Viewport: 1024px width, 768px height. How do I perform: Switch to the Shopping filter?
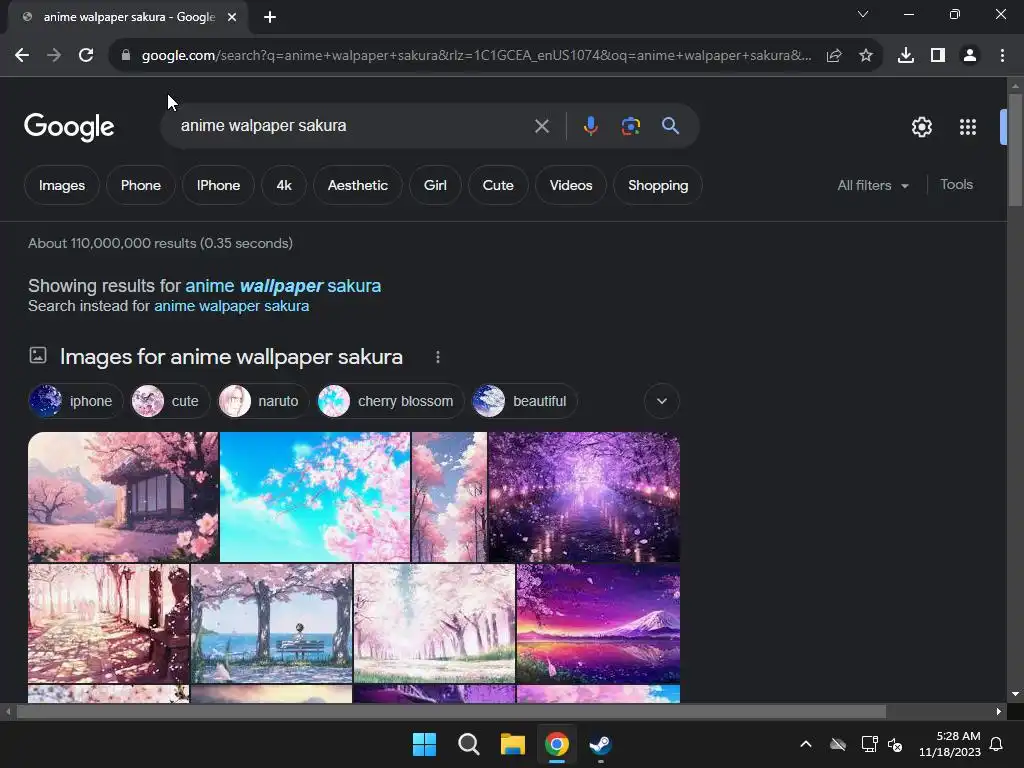(658, 185)
